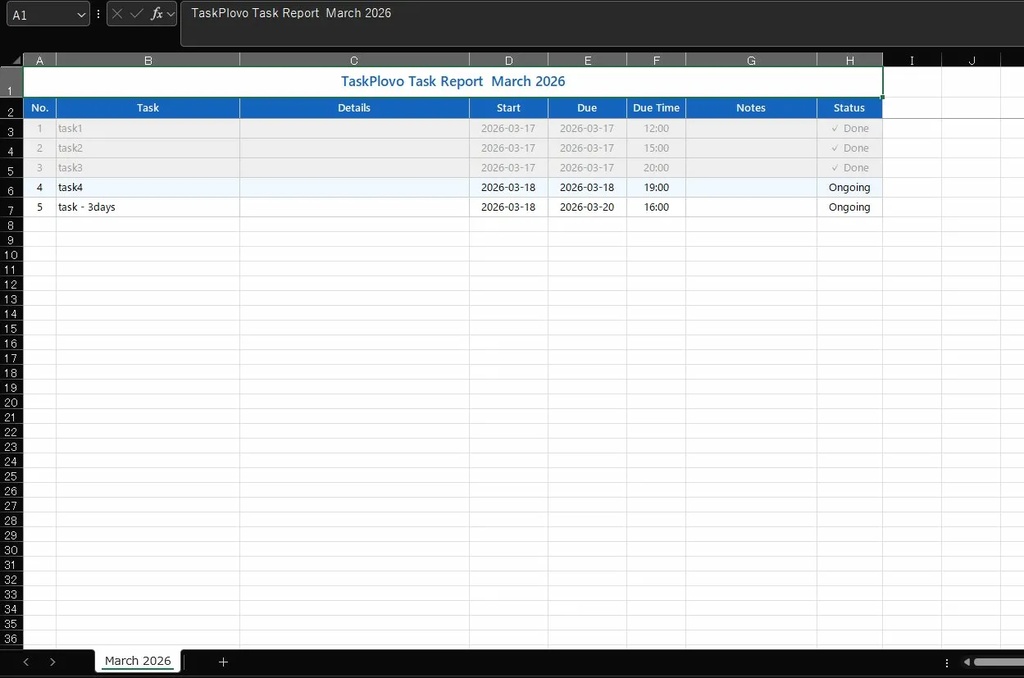Viewport: 1024px width, 678px height.
Task: Select the 15:00 due time cell
Action: (656, 148)
